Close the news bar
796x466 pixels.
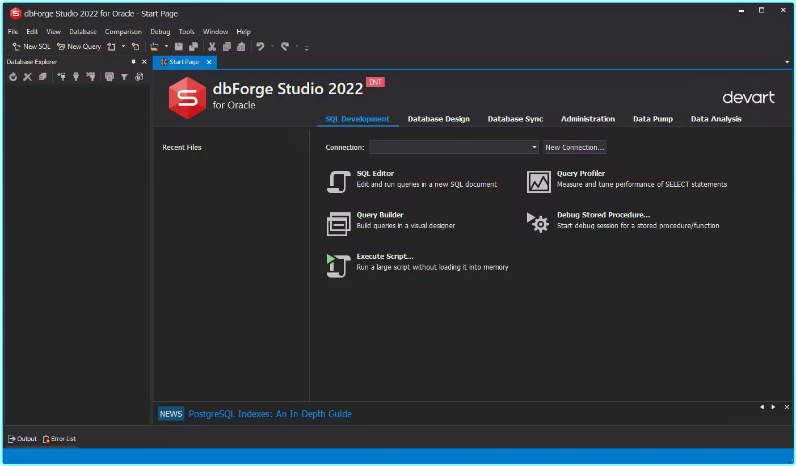pos(786,407)
